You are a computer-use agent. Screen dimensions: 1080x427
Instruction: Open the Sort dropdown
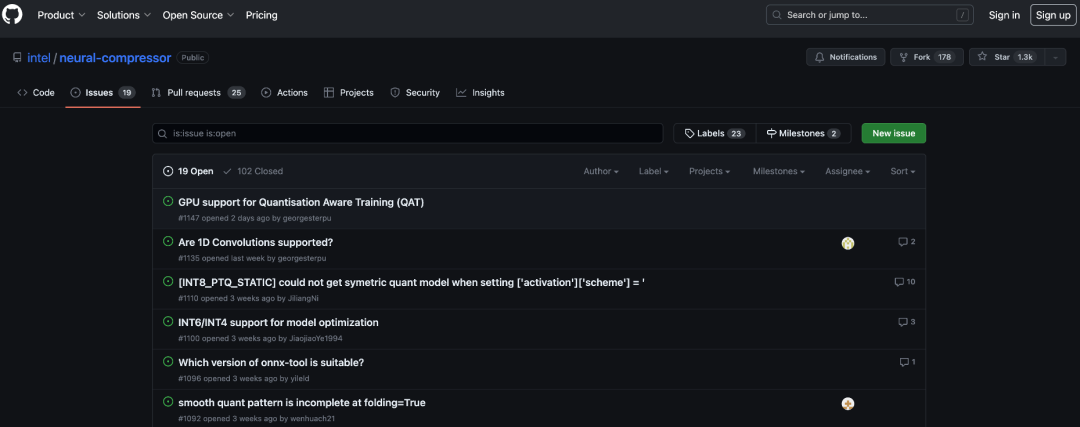pos(902,171)
